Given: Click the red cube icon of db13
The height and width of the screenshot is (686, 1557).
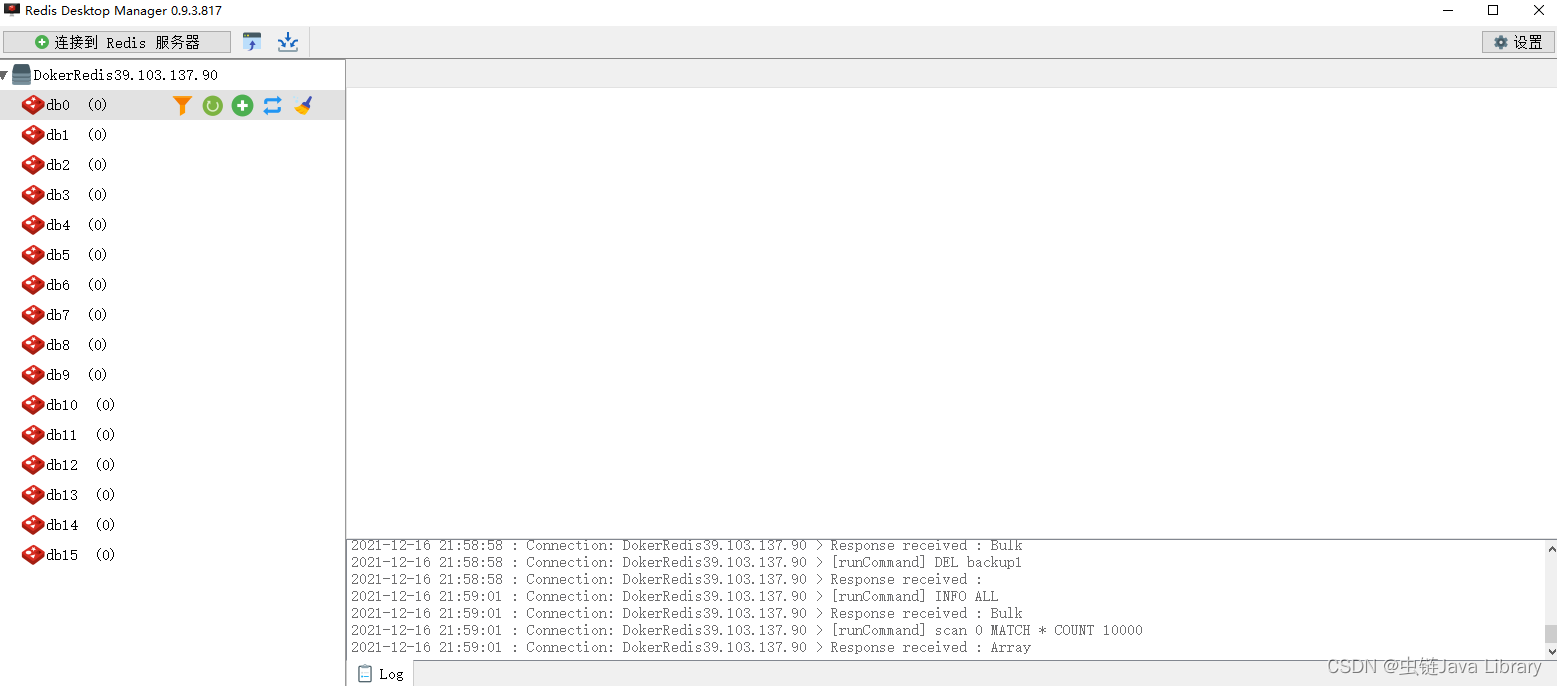Looking at the screenshot, I should point(33,495).
